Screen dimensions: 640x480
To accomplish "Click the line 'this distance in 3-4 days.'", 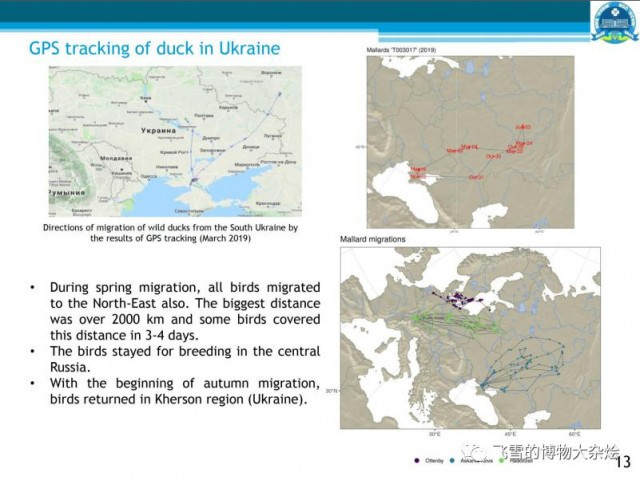I will 124,335.
